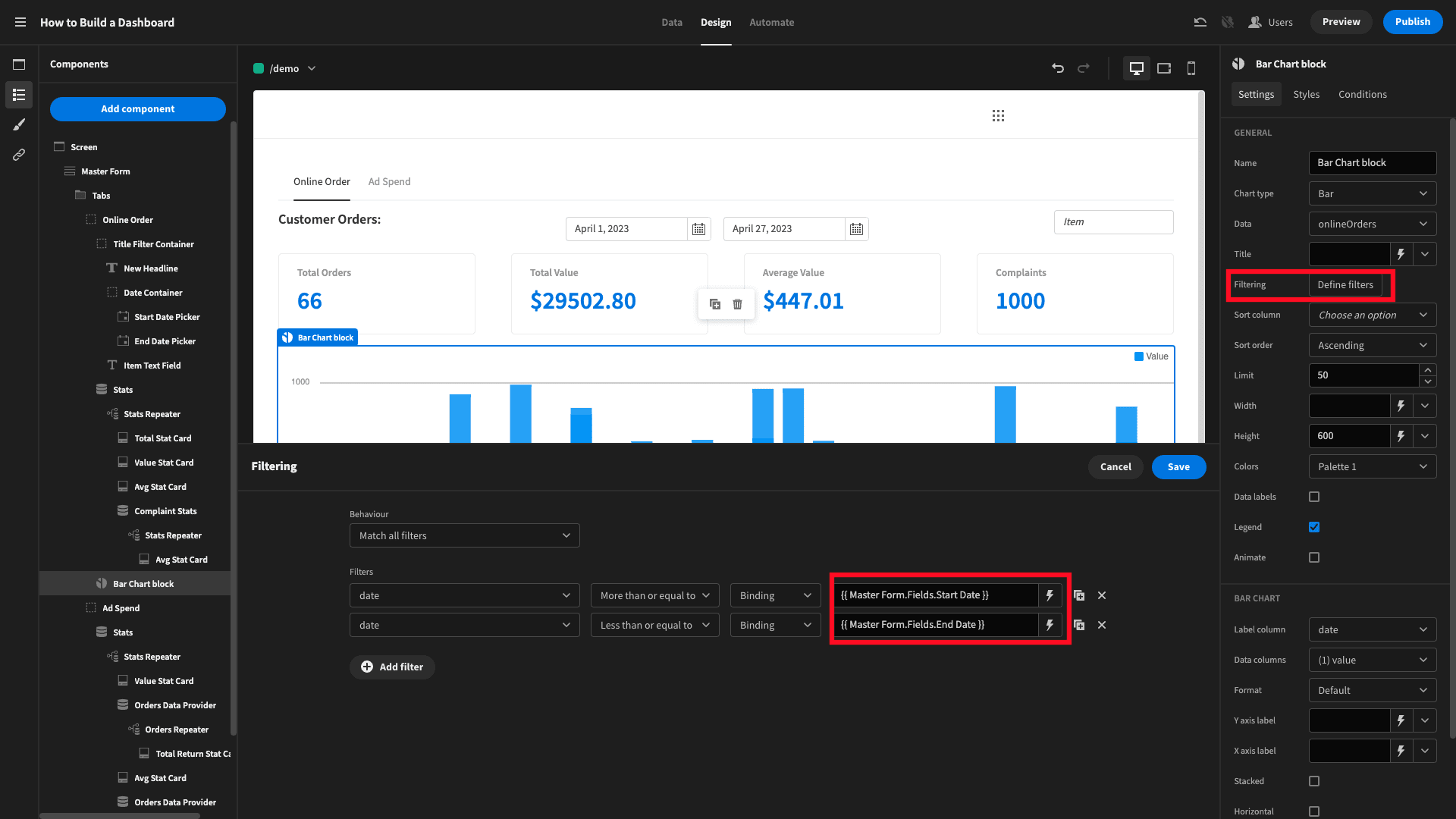Undo the last canvas change
Screen dimensions: 1456x819
(1058, 68)
